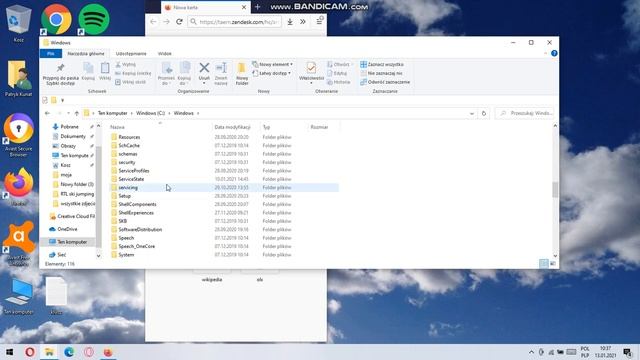Open the address bar history dropdown
Screen dimensions: 640x360
tap(472, 113)
